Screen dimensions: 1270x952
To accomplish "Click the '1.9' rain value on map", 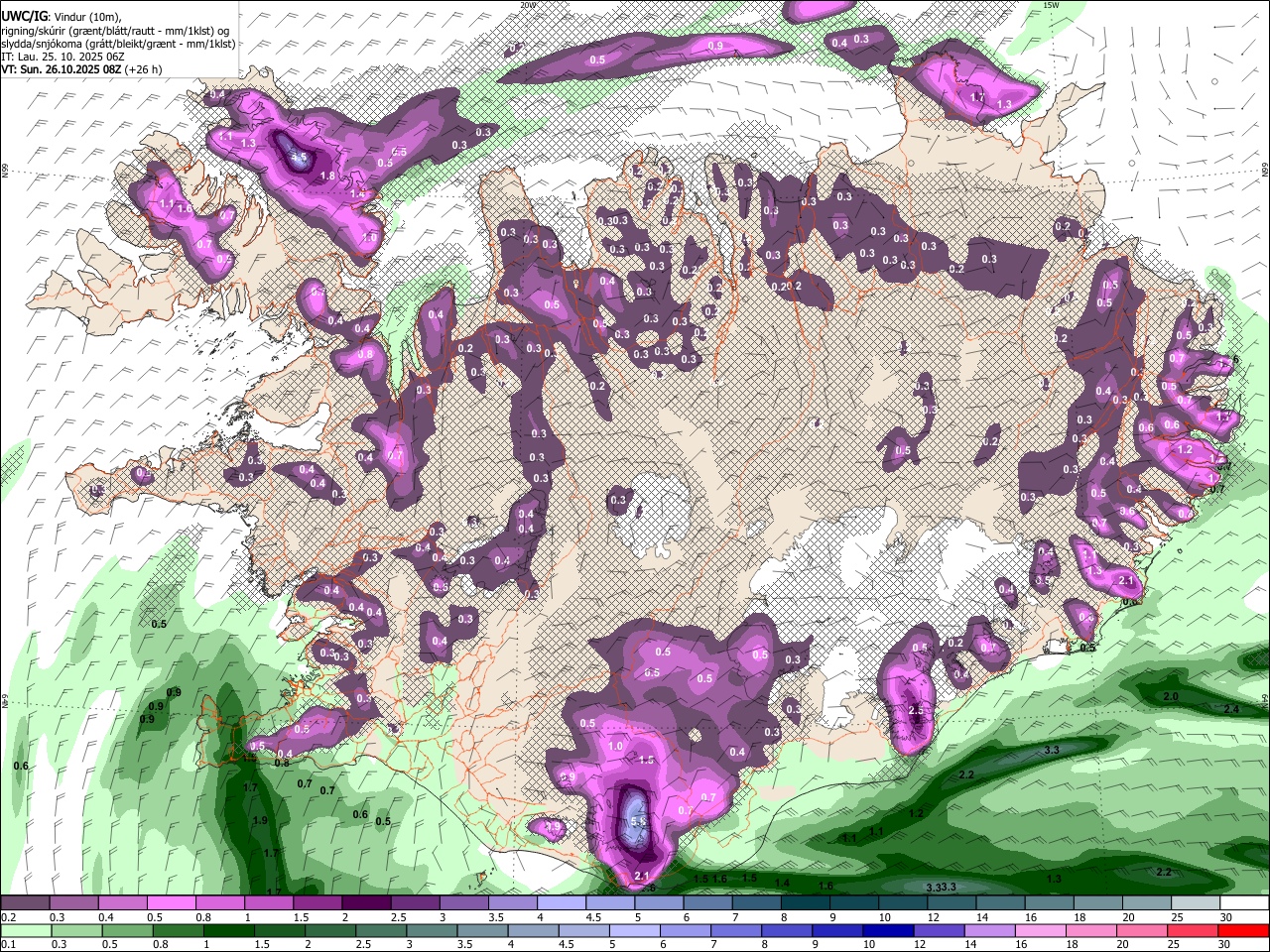I will point(260,821).
